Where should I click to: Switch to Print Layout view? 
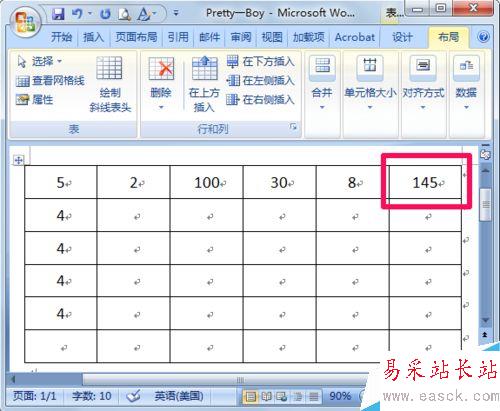[x=251, y=397]
